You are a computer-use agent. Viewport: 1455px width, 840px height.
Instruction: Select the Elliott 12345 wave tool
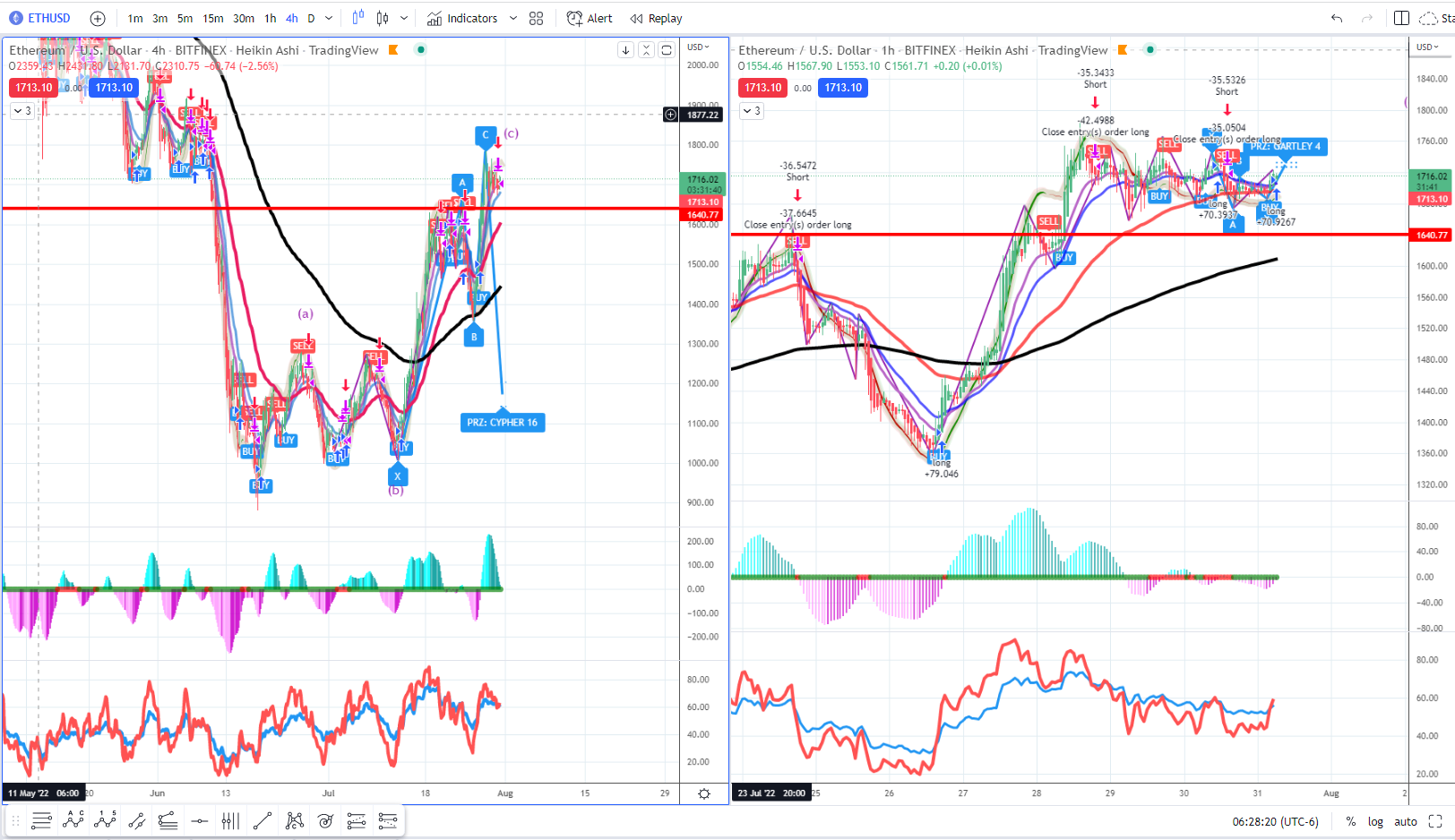pos(105,820)
